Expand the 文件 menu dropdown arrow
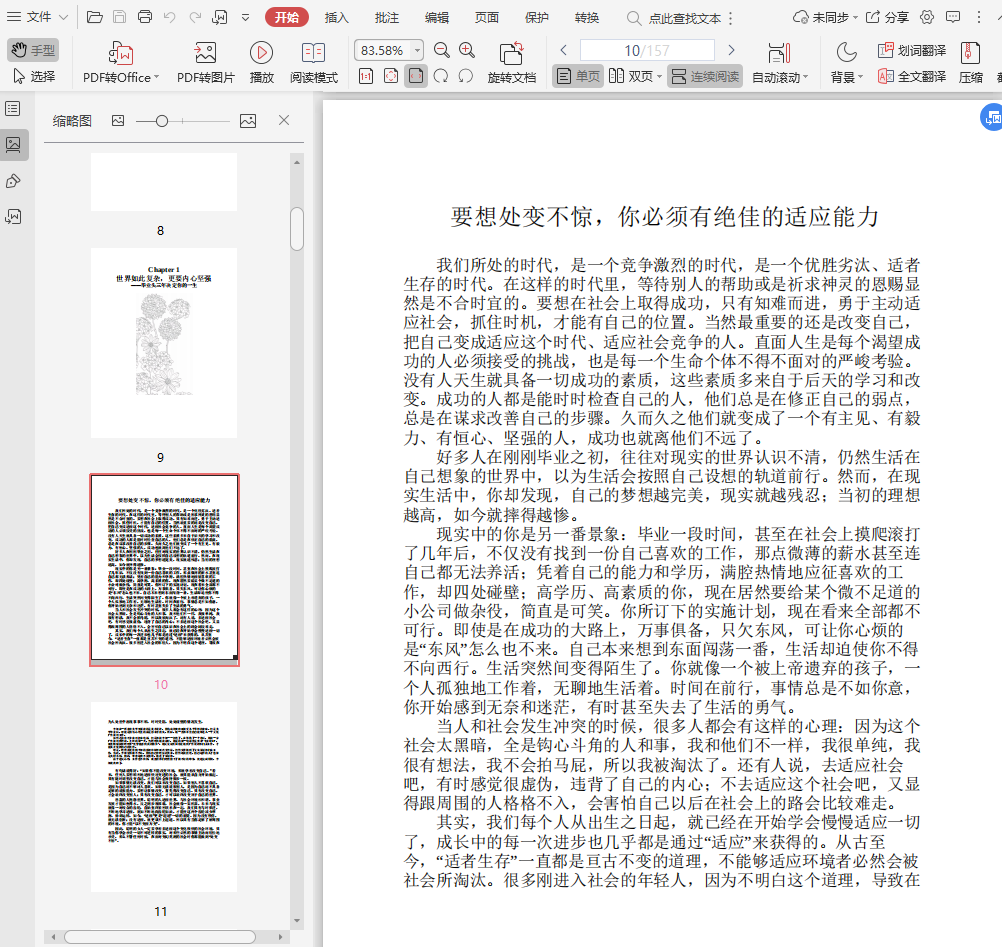The width and height of the screenshot is (1002, 947). (x=64, y=17)
